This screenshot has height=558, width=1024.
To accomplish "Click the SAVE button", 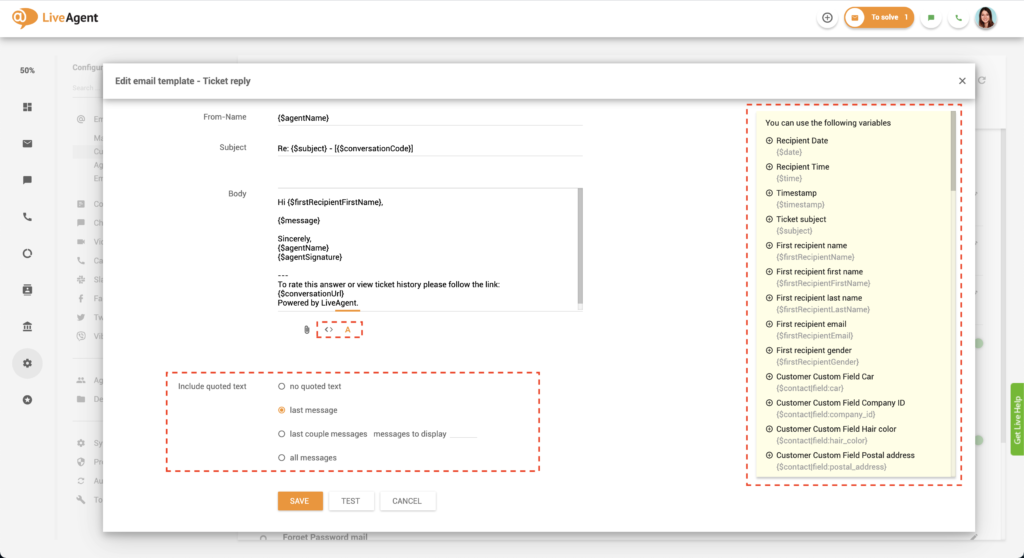I will (x=300, y=501).
